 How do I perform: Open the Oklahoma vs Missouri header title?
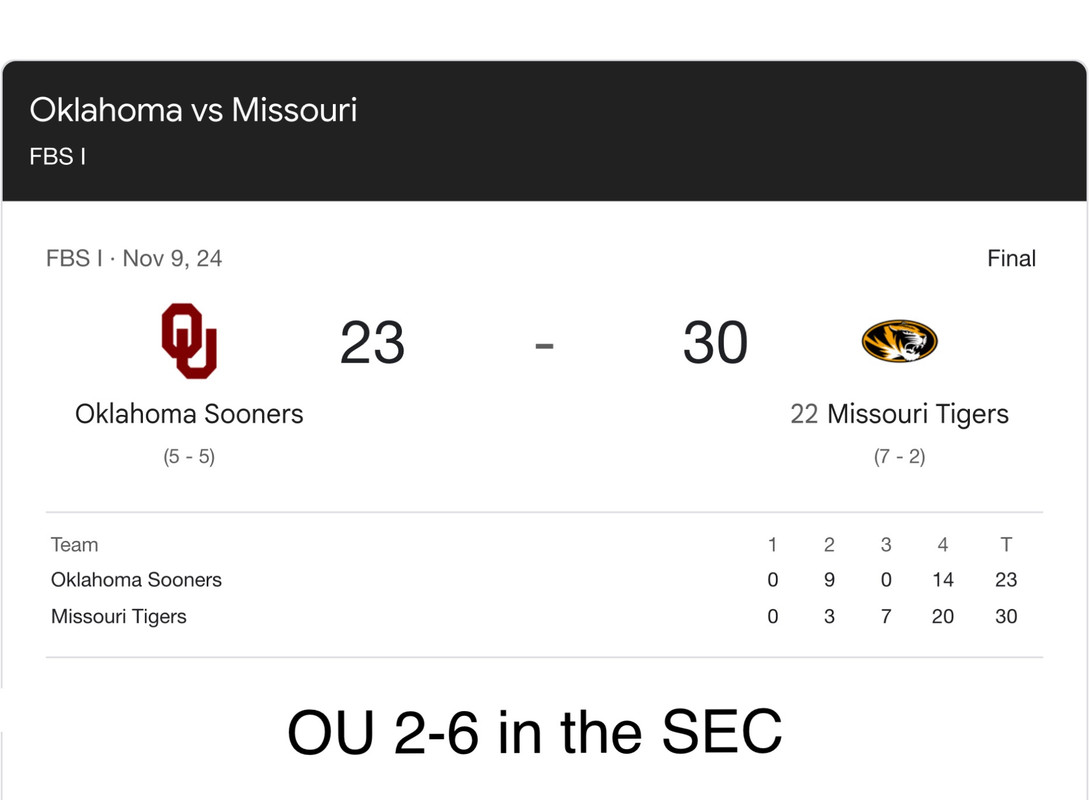point(193,109)
